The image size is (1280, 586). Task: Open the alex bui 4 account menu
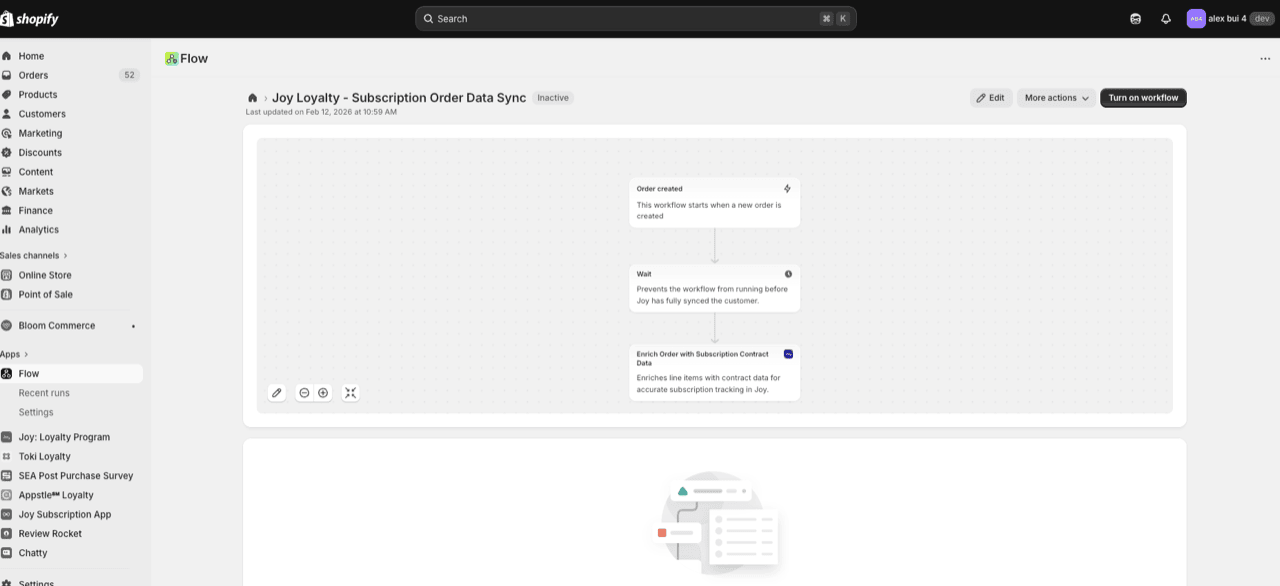pos(1230,19)
